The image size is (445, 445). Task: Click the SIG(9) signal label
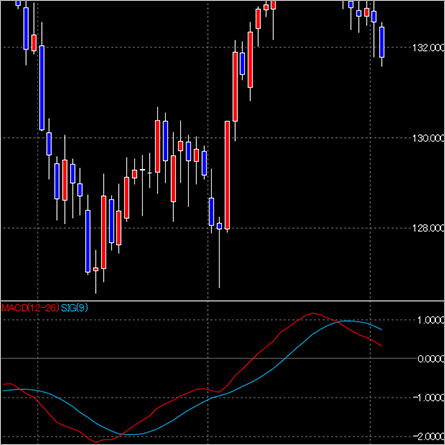tap(75, 308)
